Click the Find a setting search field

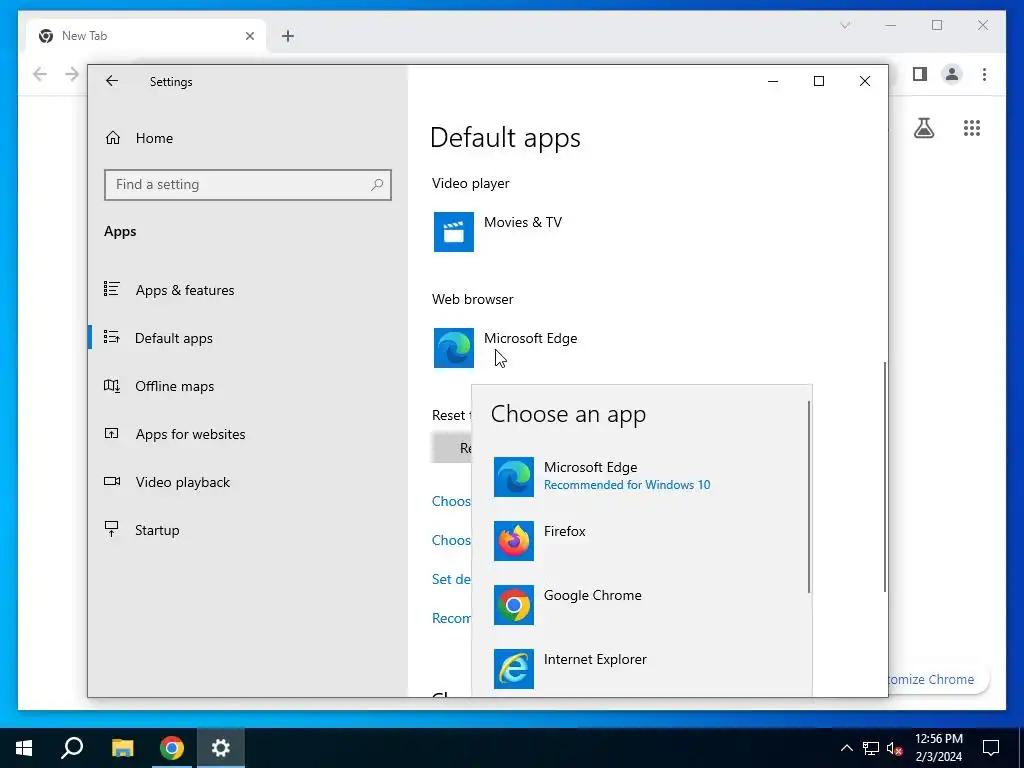(x=248, y=185)
